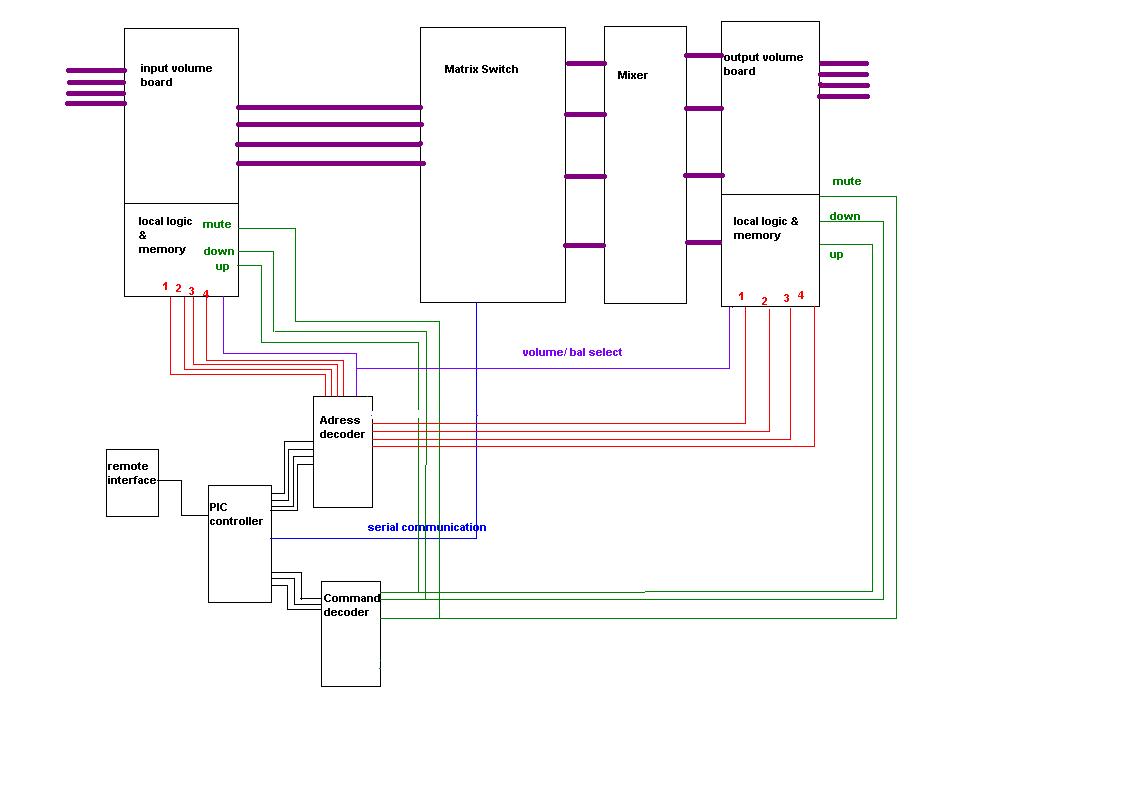Click green 'up' label beside output board

[x=836, y=255]
